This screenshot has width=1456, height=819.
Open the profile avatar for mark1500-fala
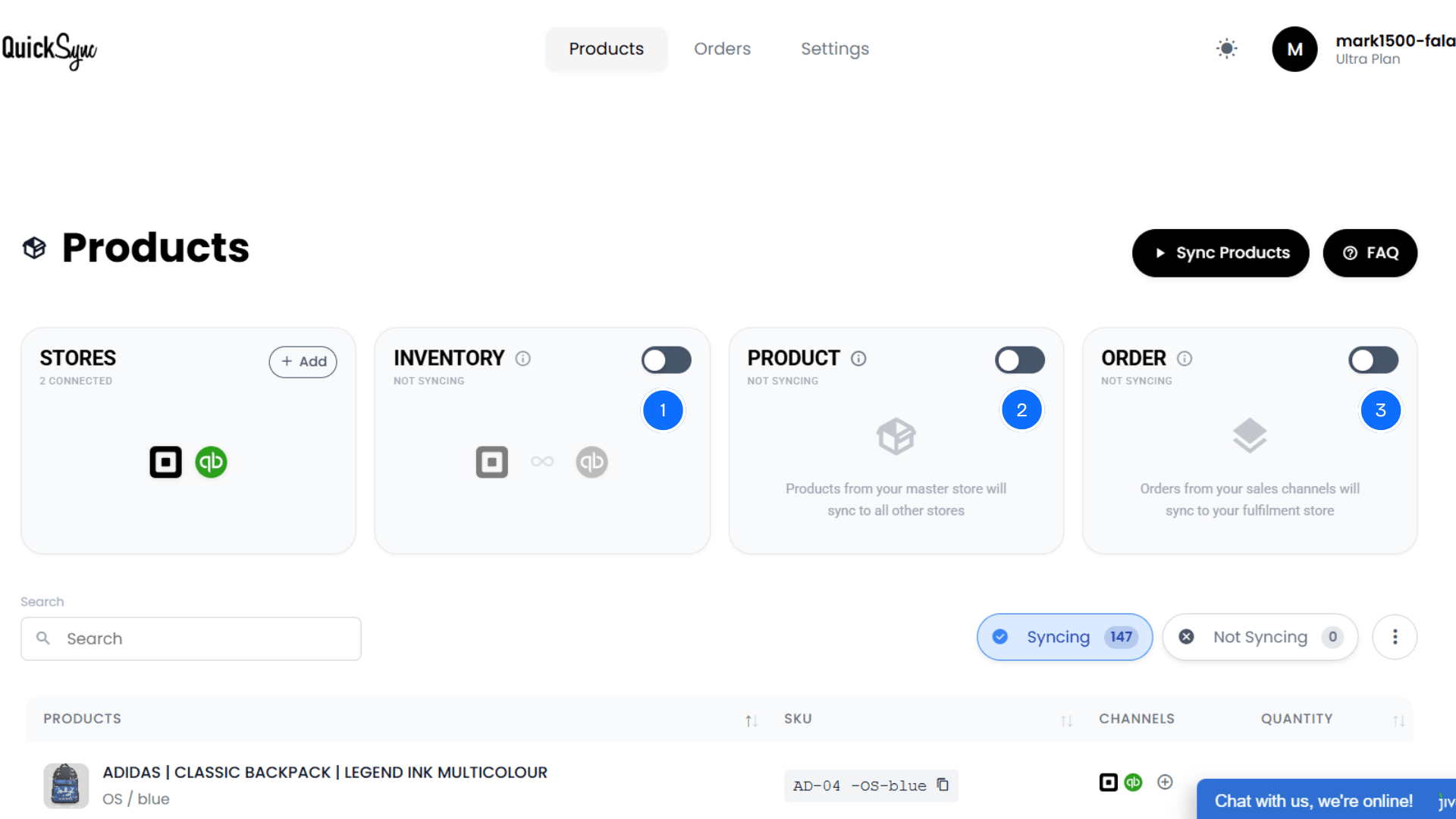tap(1294, 49)
